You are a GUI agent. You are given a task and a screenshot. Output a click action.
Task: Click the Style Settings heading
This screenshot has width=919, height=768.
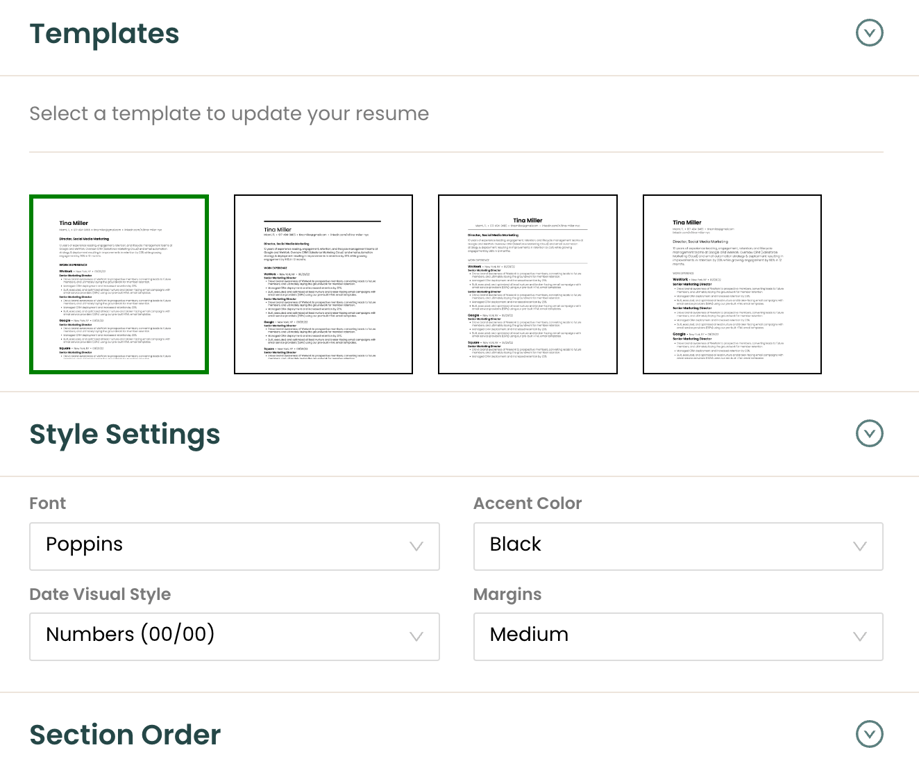125,435
